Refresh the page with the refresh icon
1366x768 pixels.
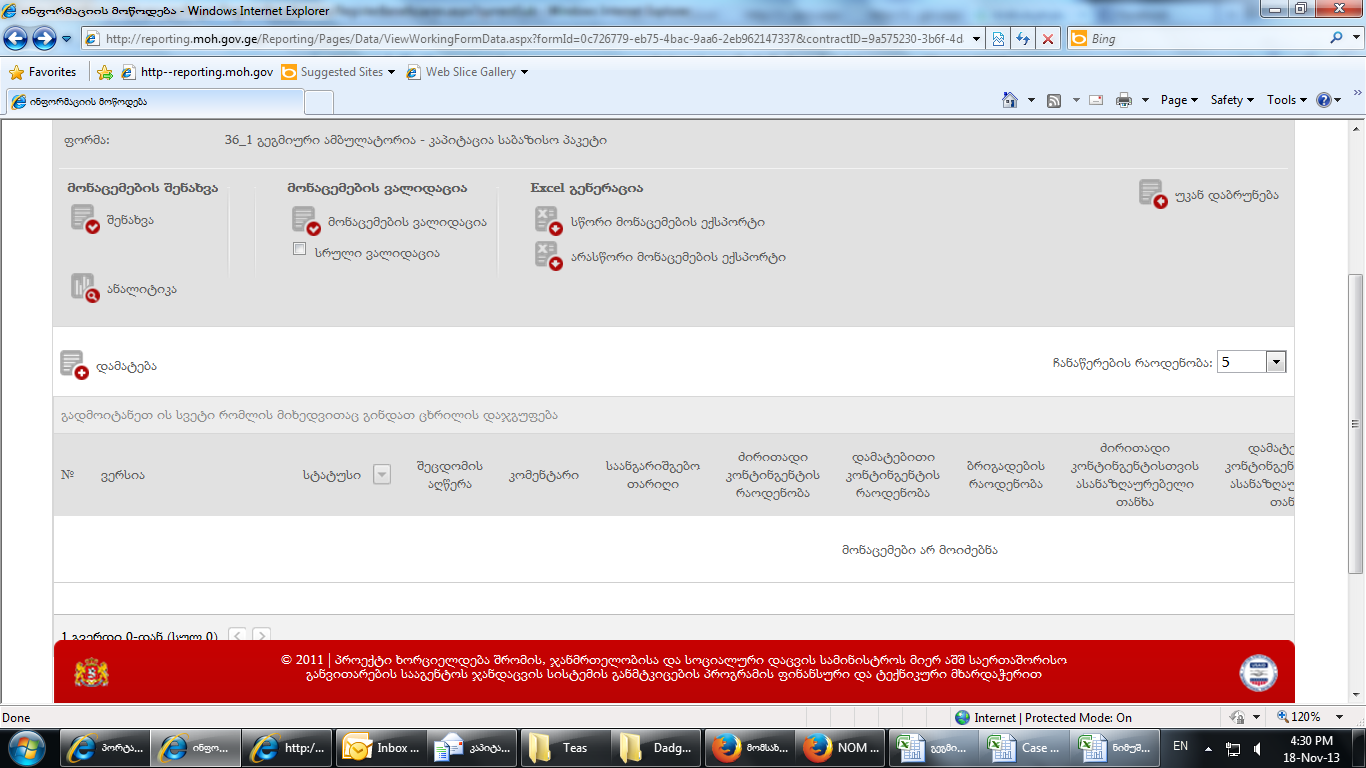click(x=1023, y=39)
